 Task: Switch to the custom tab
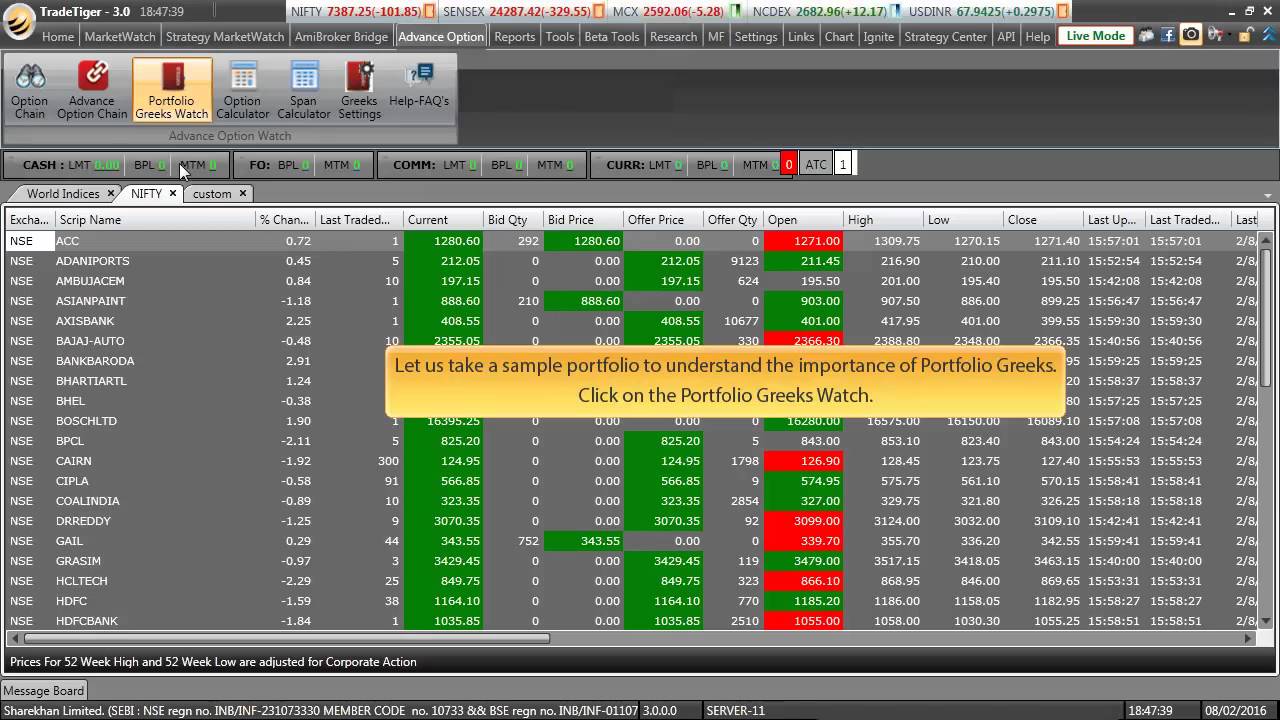coord(212,194)
